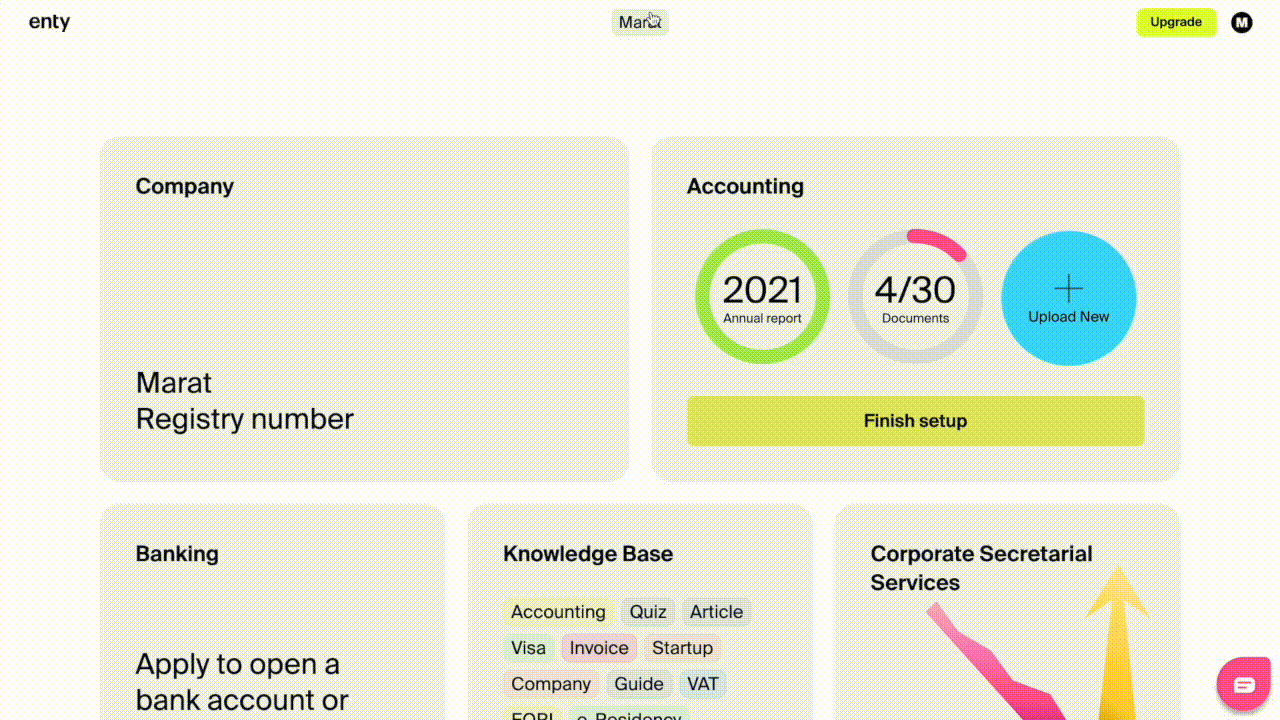Click the plus icon on Upload New
The height and width of the screenshot is (720, 1280).
click(1068, 287)
